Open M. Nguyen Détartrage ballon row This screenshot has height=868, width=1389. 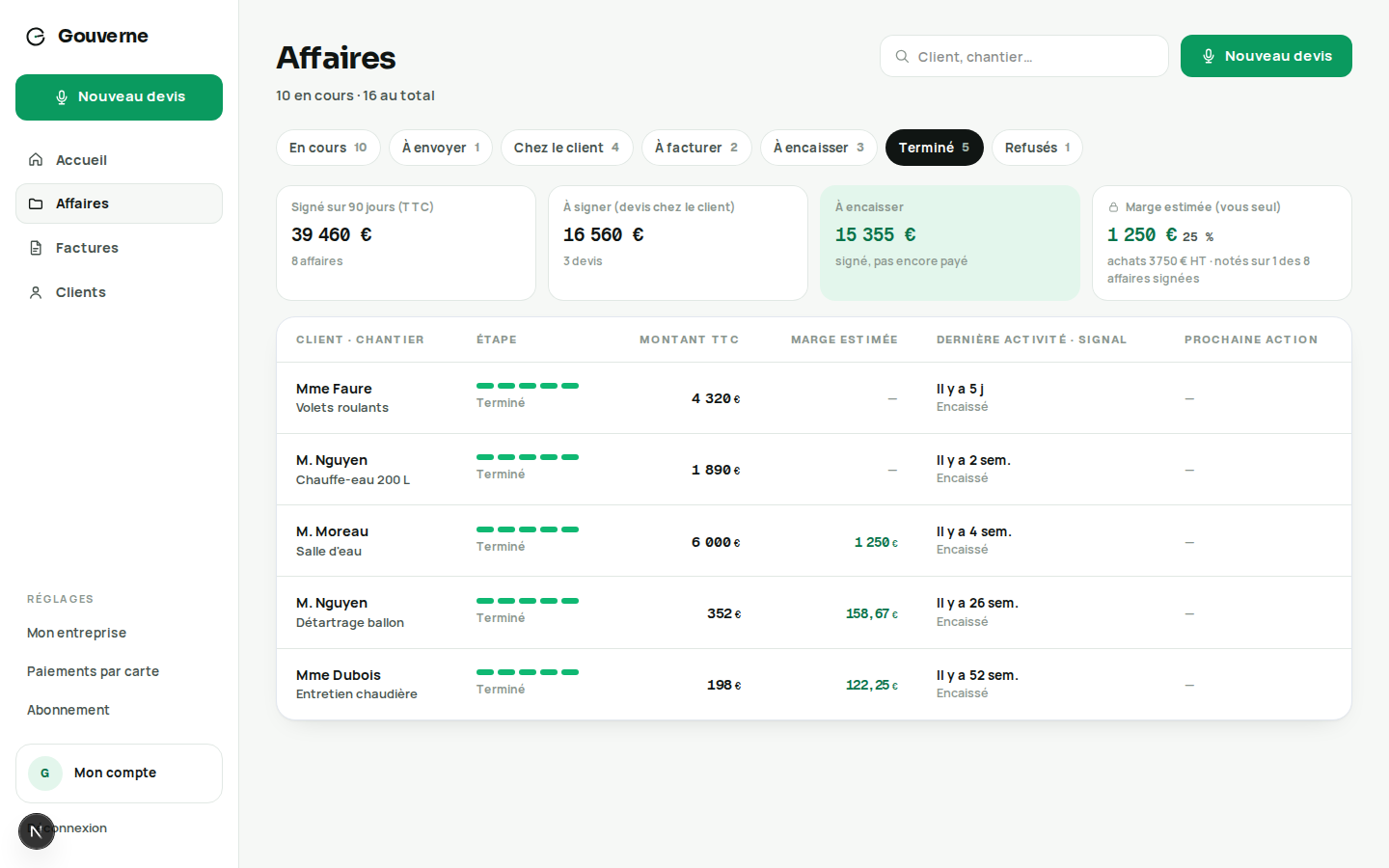point(814,612)
